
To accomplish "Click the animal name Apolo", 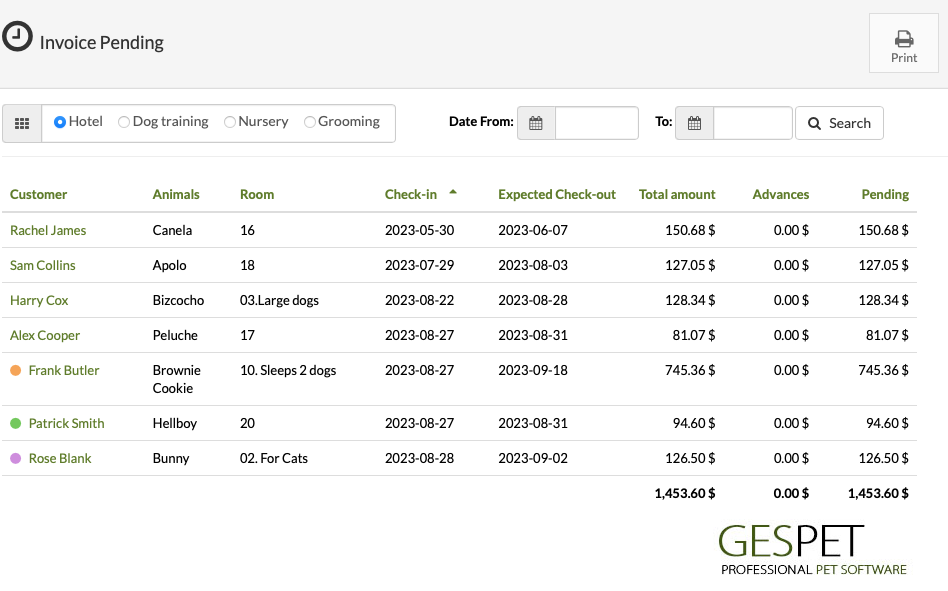I will (169, 265).
